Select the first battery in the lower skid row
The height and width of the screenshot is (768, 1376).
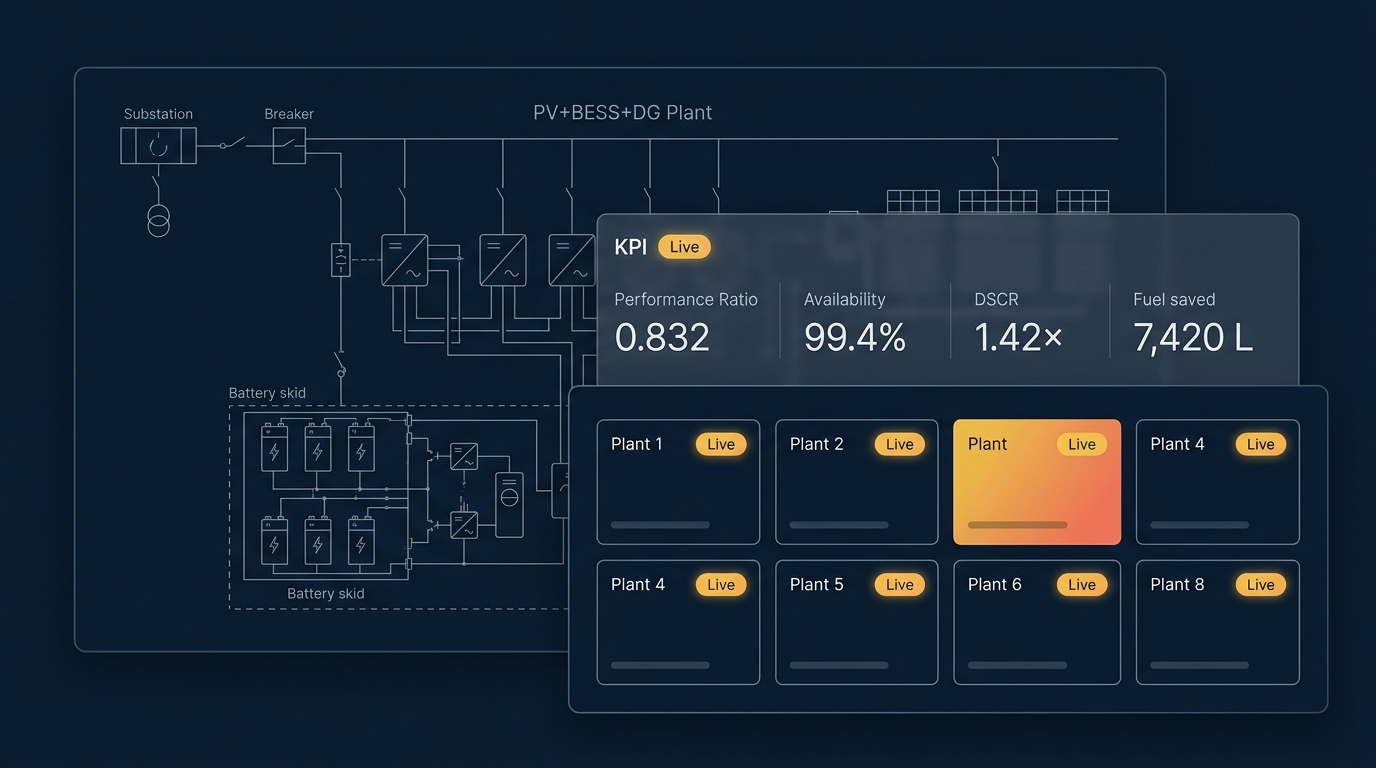coord(274,540)
